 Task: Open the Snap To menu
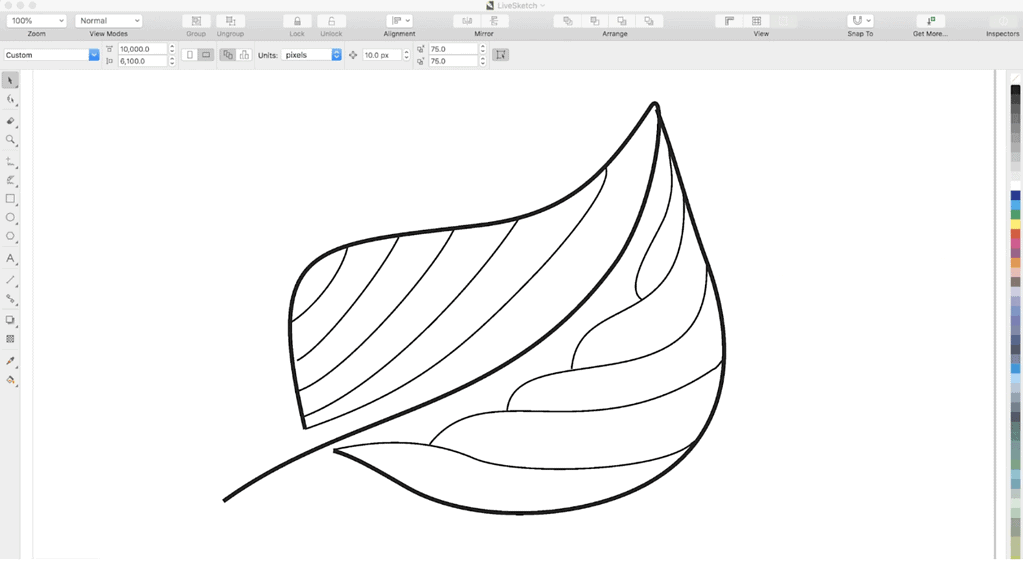coord(860,21)
